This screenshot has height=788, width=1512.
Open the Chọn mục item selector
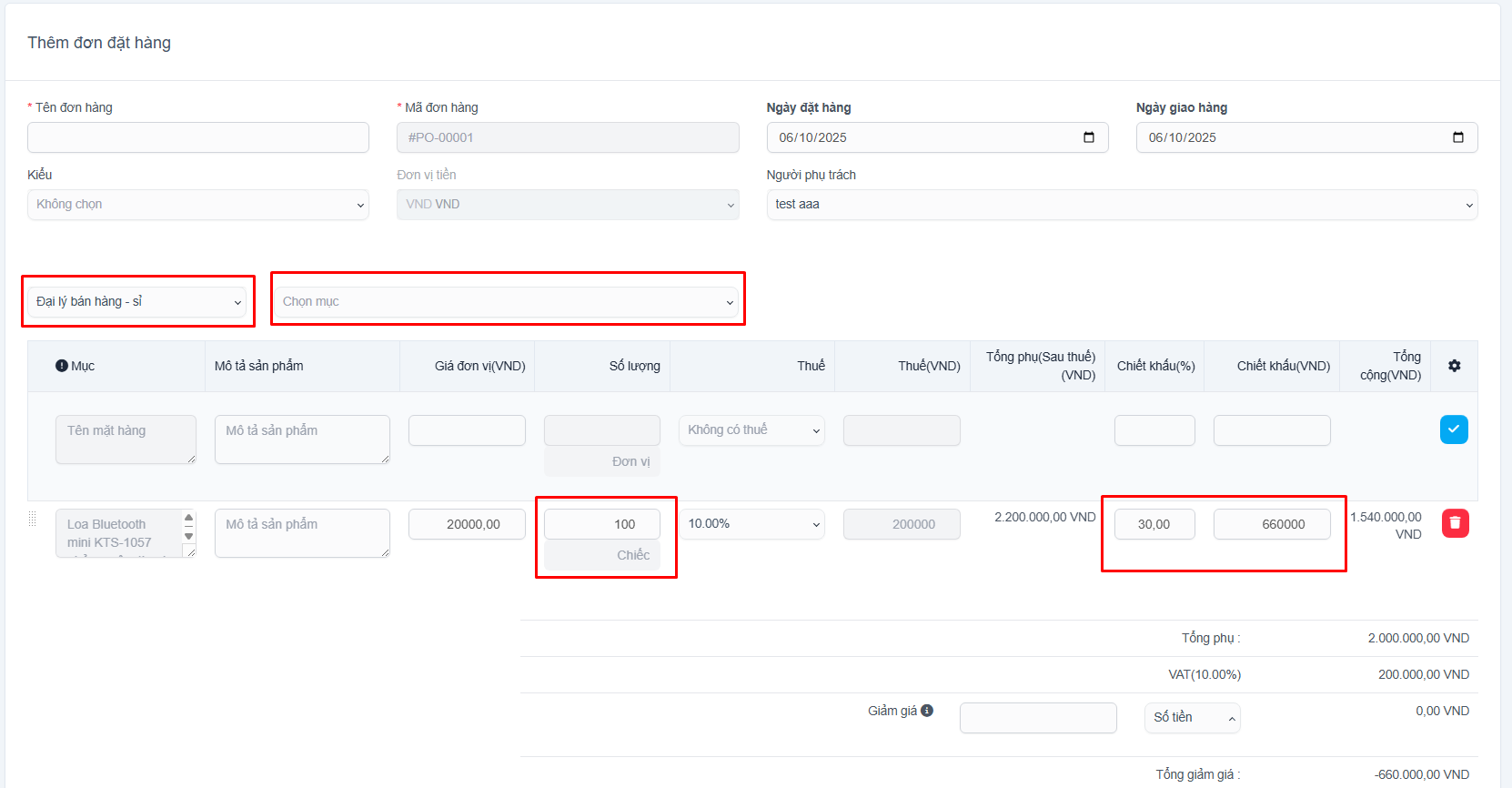507,302
